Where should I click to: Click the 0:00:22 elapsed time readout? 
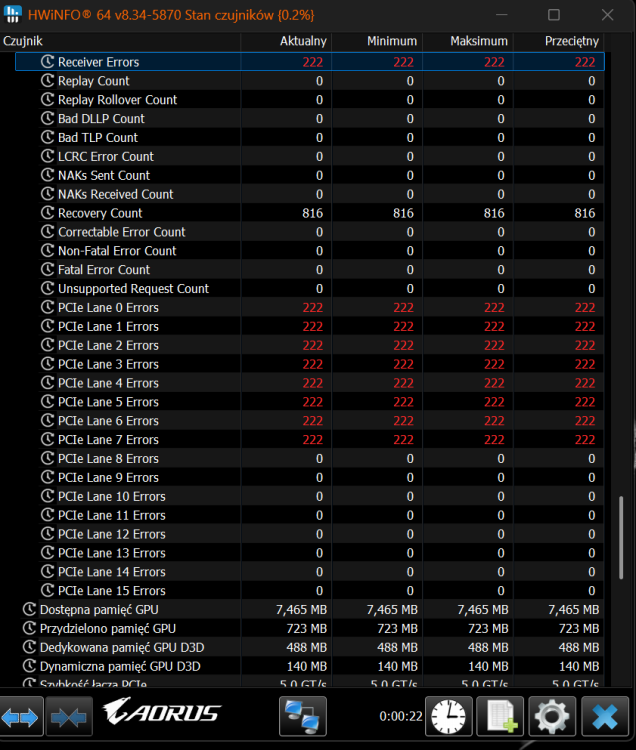(401, 716)
